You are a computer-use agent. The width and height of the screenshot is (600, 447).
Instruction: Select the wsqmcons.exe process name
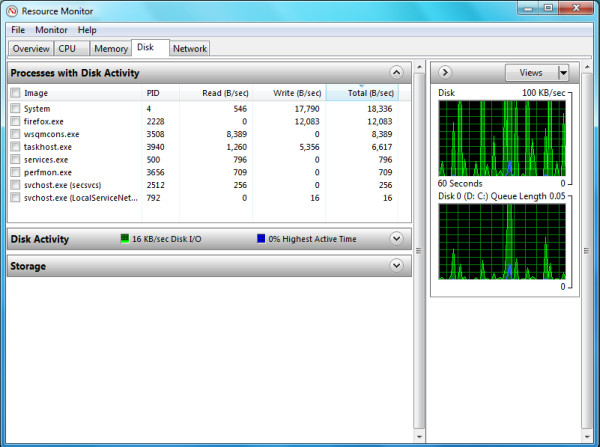(x=51, y=134)
